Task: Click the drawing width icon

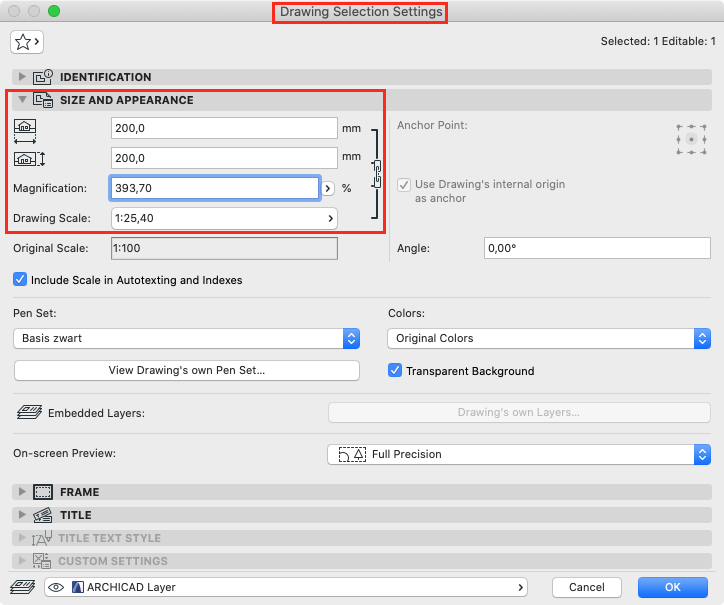Action: coord(25,131)
